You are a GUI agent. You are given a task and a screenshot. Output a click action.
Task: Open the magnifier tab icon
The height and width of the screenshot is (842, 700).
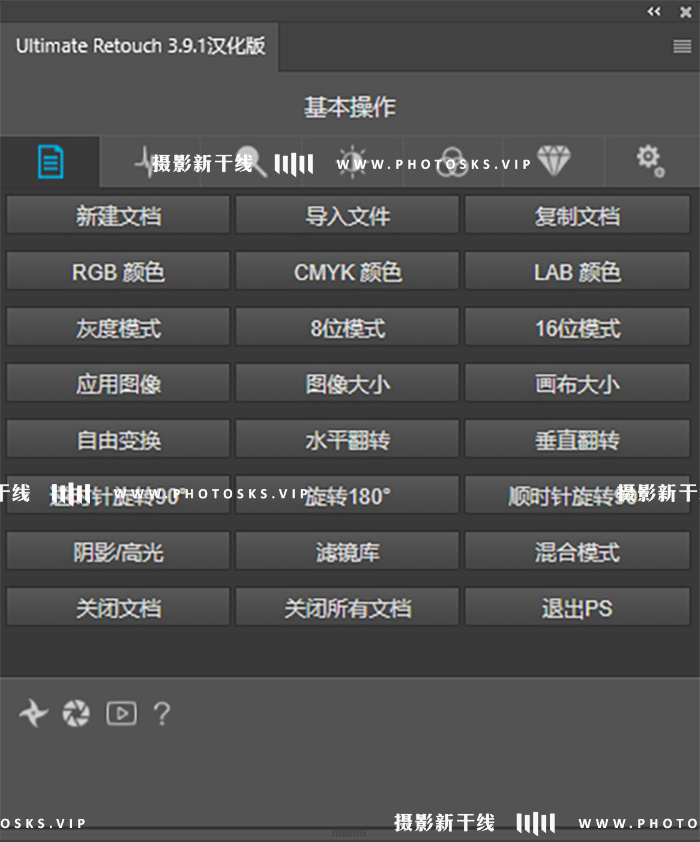coord(250,162)
